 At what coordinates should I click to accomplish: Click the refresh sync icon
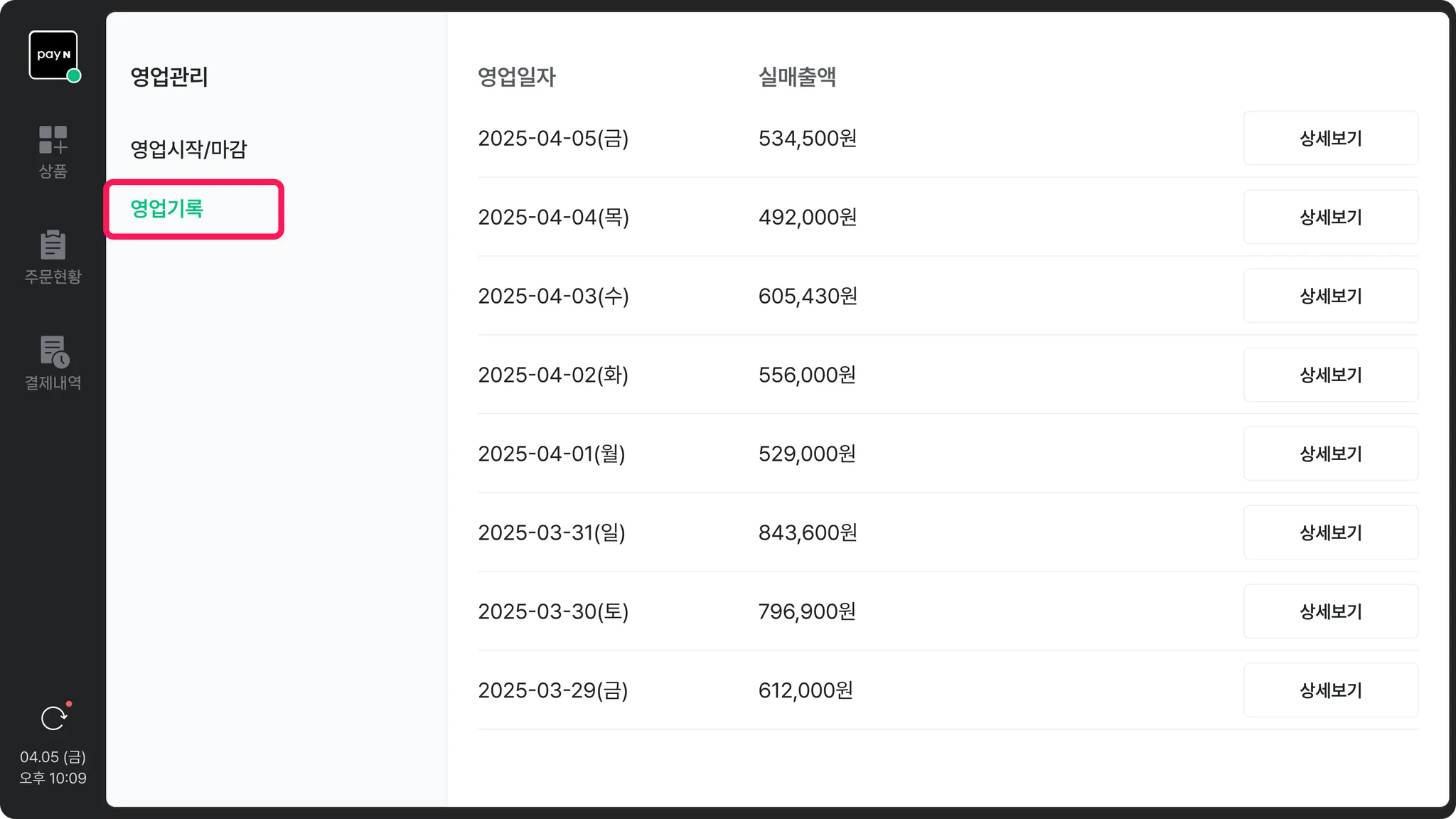tap(53, 718)
